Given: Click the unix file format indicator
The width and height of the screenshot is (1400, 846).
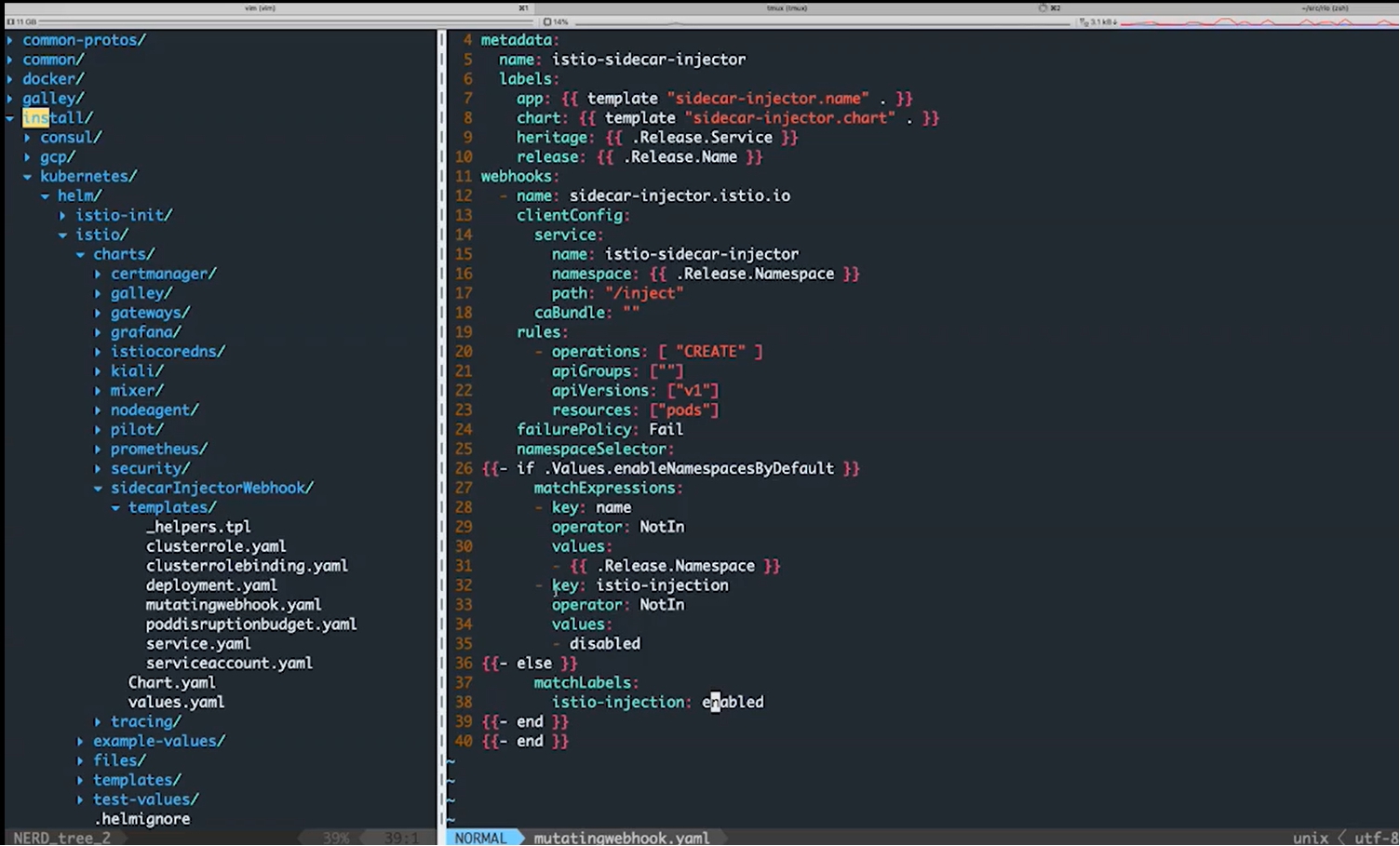Looking at the screenshot, I should [1310, 839].
